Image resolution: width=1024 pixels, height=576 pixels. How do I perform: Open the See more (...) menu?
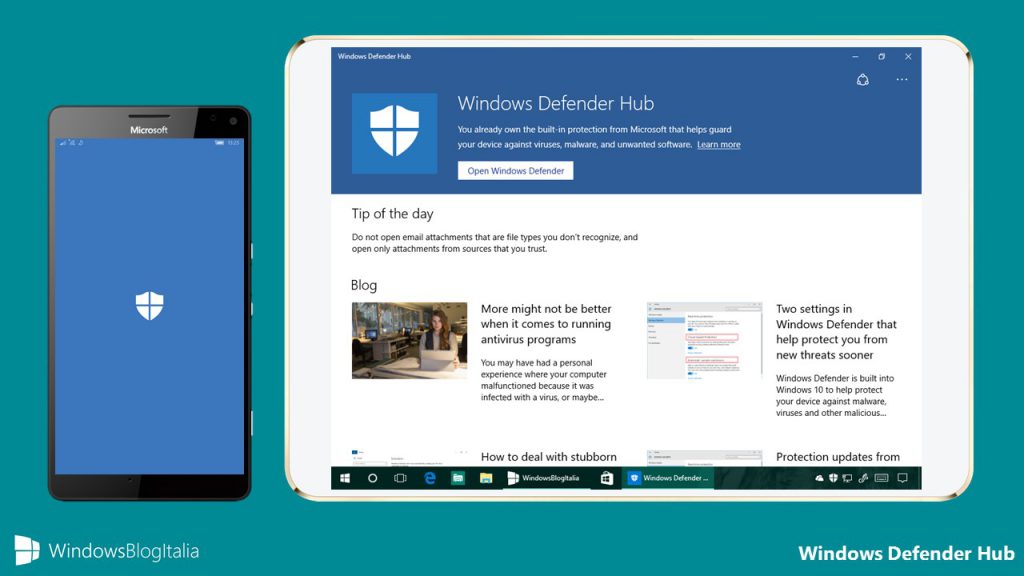[x=902, y=80]
